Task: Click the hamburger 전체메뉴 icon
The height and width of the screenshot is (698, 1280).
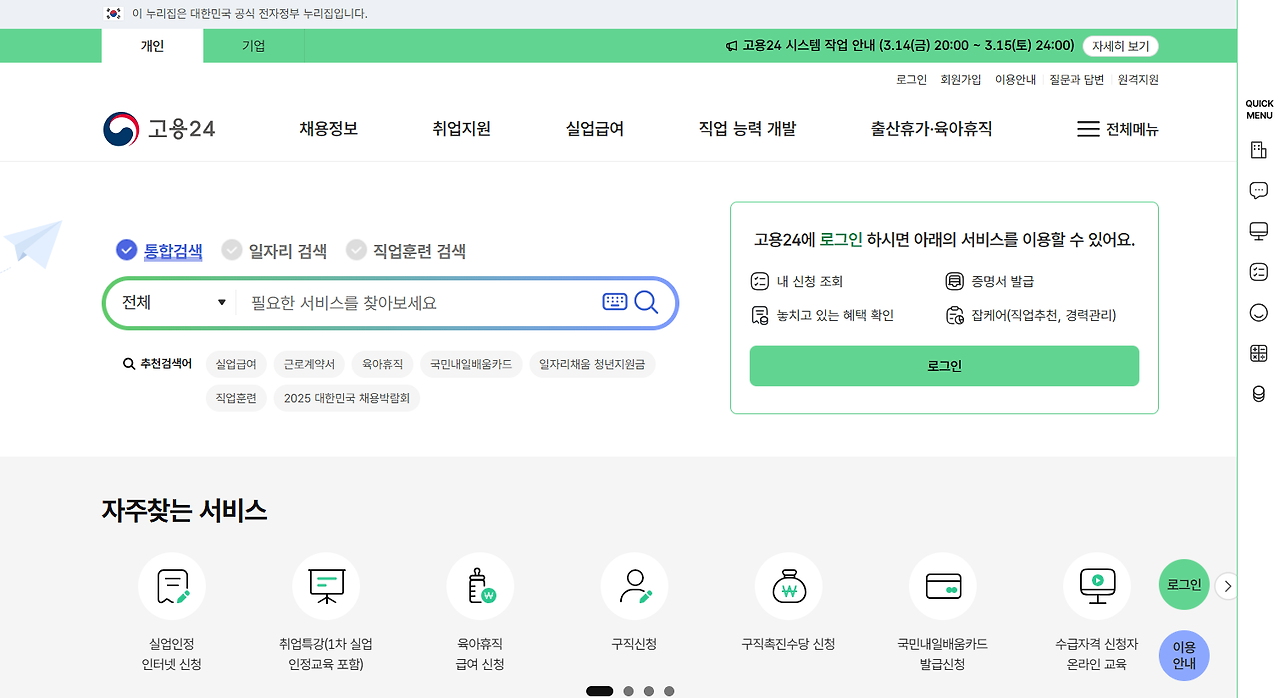Action: click(x=1088, y=129)
